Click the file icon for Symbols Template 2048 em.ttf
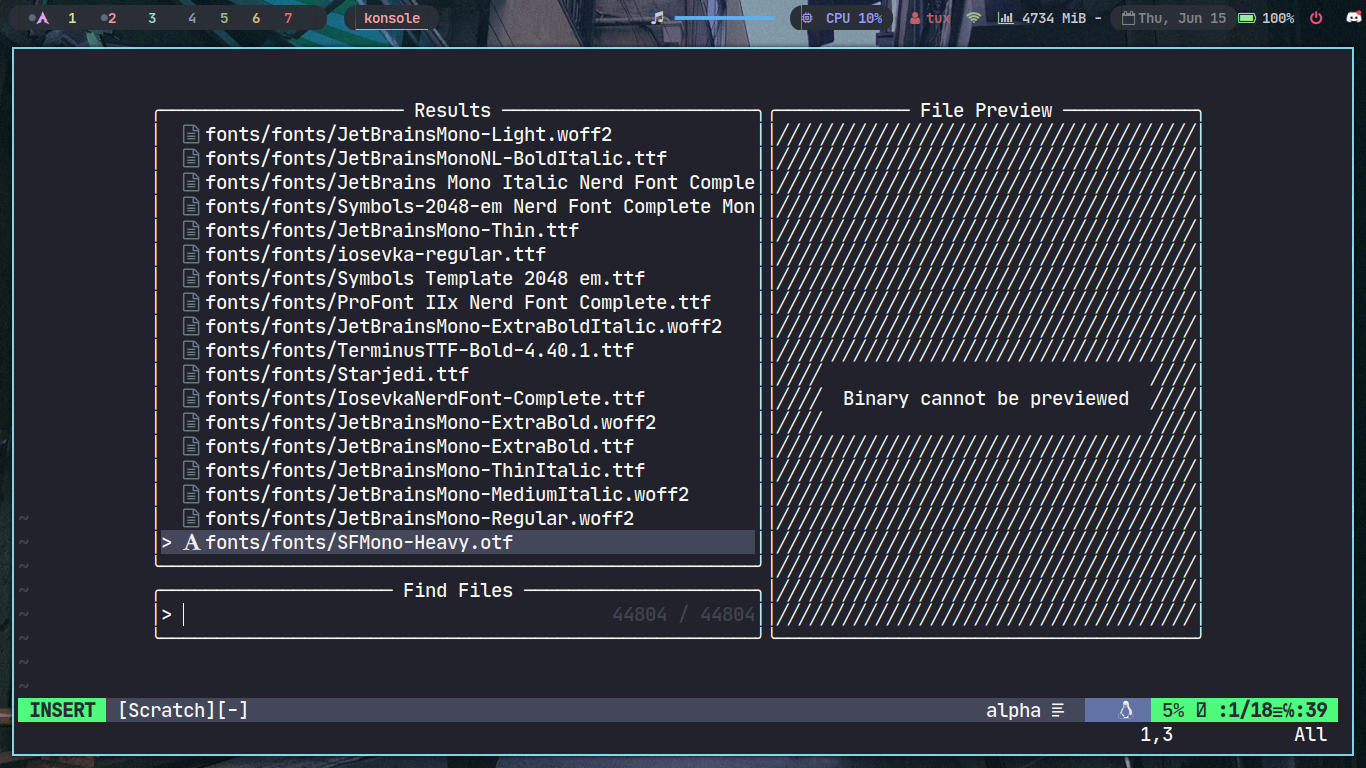The image size is (1366, 768). 191,278
